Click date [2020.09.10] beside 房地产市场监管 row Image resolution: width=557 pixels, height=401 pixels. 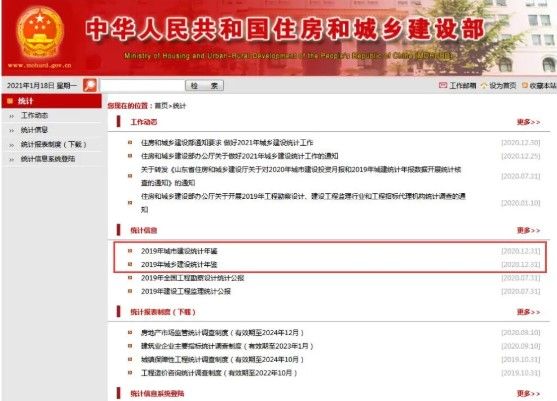coord(521,333)
